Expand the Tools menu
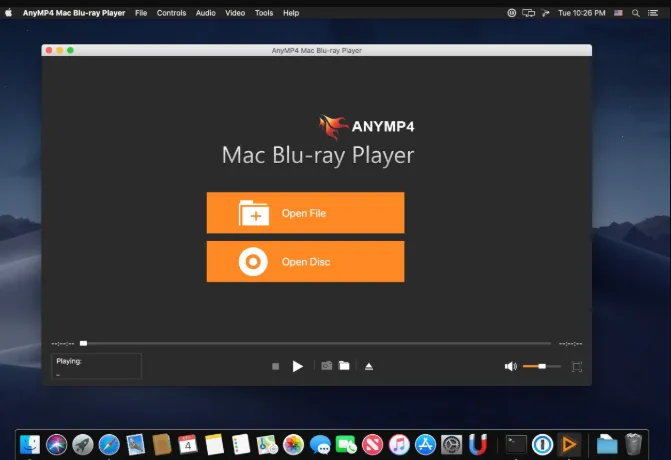 (264, 13)
